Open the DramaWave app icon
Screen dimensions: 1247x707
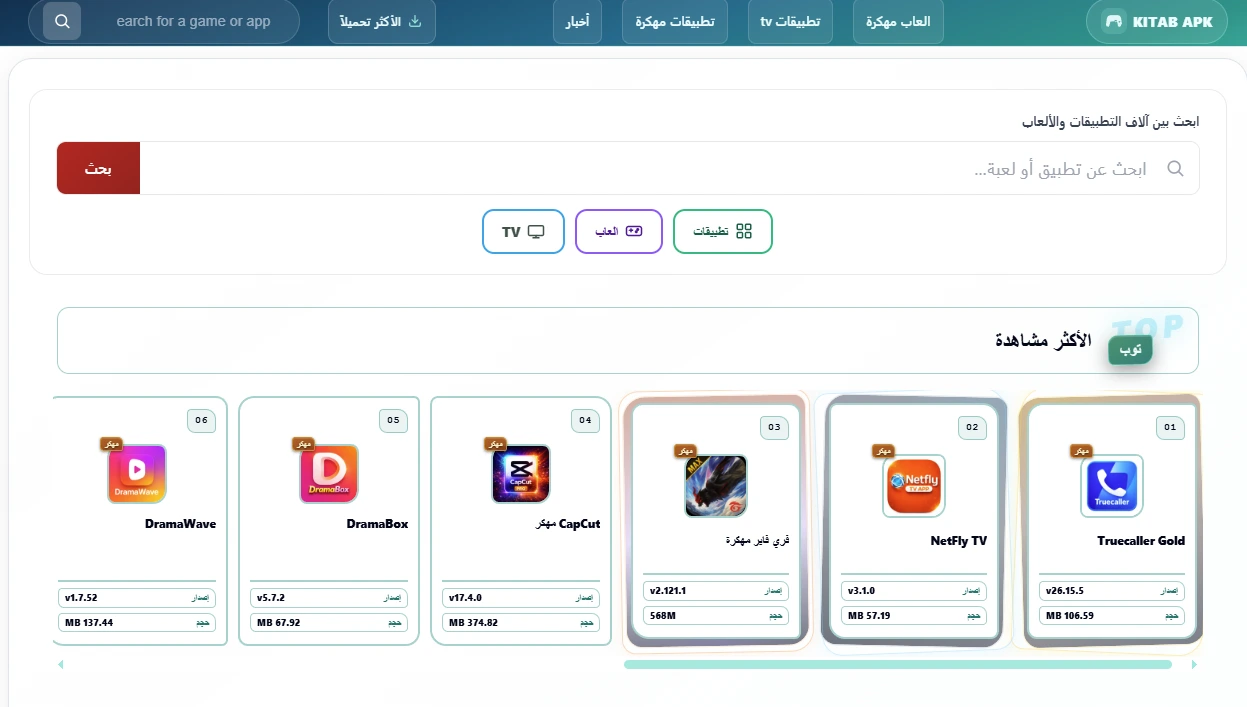[137, 474]
